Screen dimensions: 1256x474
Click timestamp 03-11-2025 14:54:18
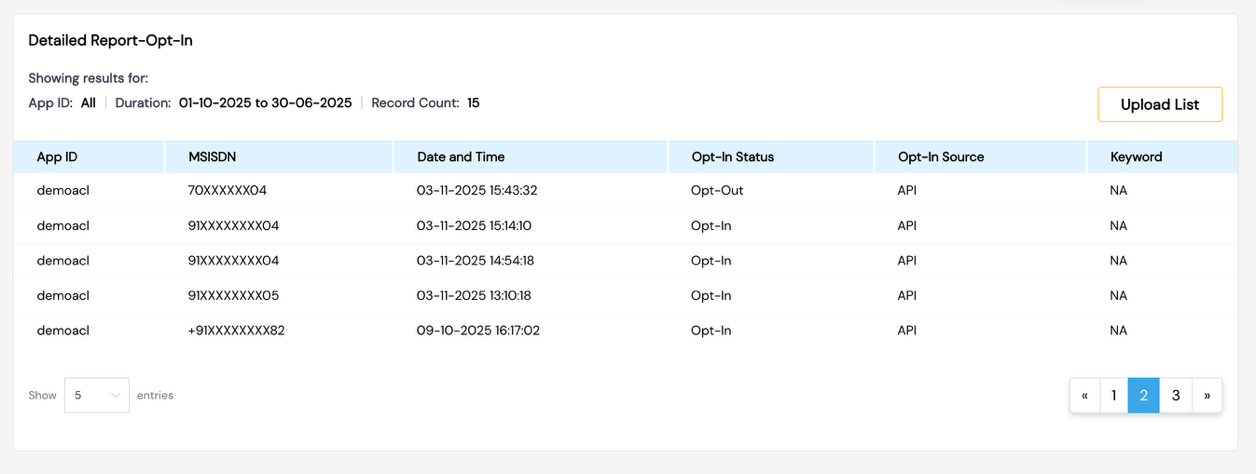tap(476, 261)
